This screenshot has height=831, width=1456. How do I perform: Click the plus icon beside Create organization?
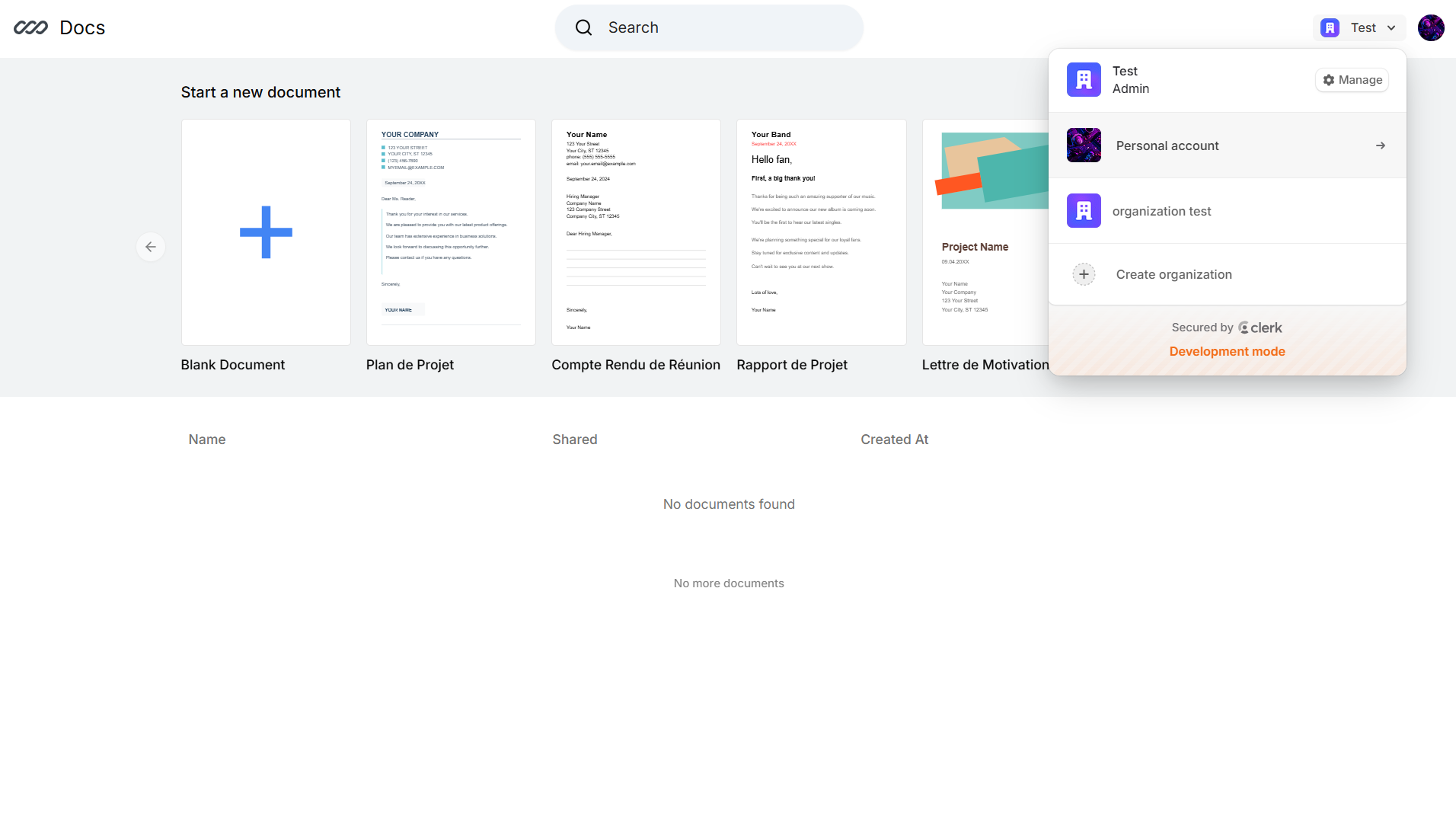point(1084,274)
